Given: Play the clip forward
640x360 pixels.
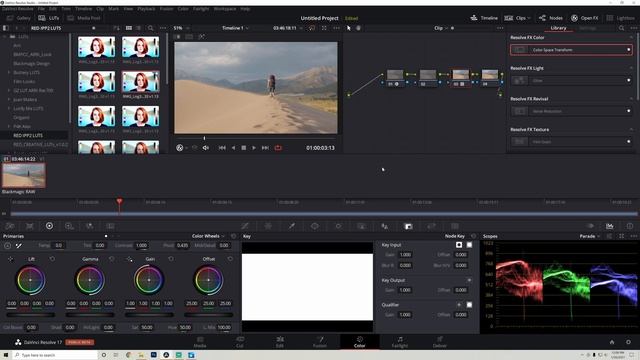Looking at the screenshot, I should [254, 148].
